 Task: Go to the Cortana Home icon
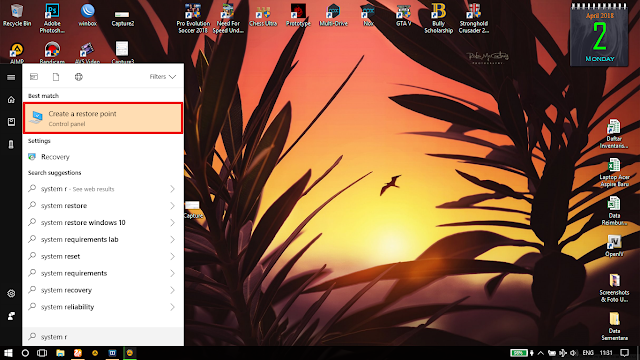[x=11, y=100]
